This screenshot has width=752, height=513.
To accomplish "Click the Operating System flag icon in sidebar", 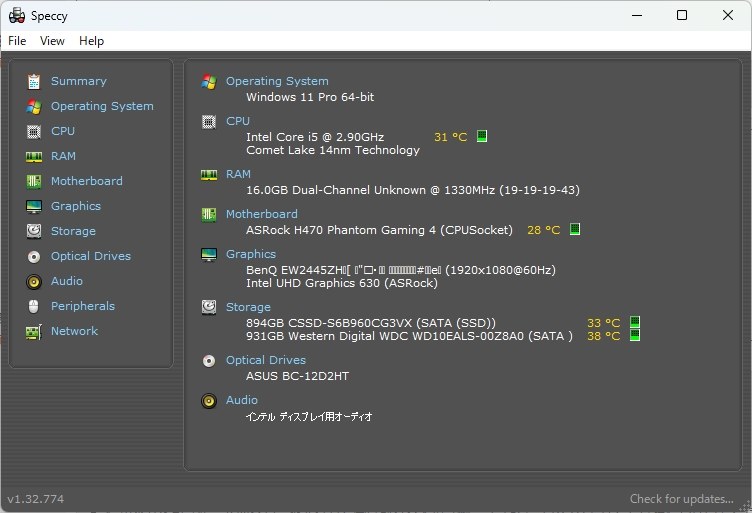I will tap(34, 106).
